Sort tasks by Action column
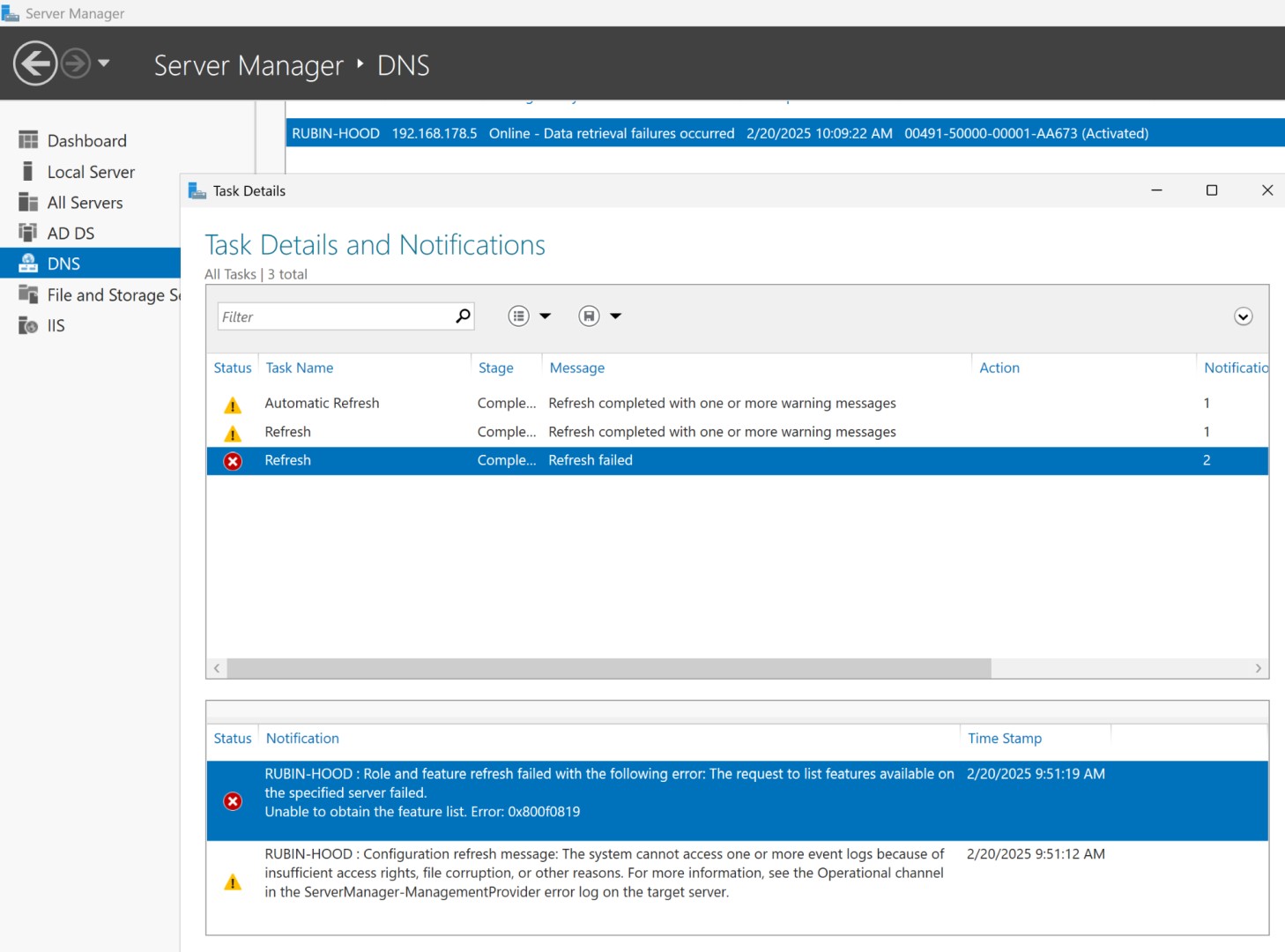Image resolution: width=1285 pixels, height=952 pixels. 999,368
